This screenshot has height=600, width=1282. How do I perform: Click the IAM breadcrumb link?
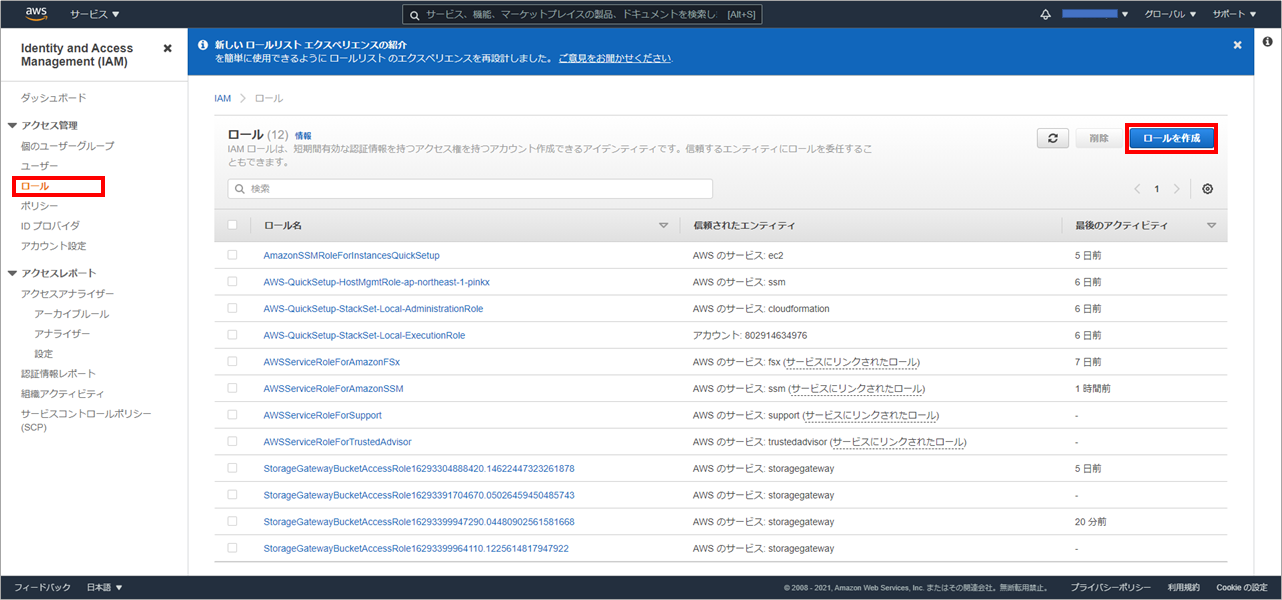tap(223, 98)
